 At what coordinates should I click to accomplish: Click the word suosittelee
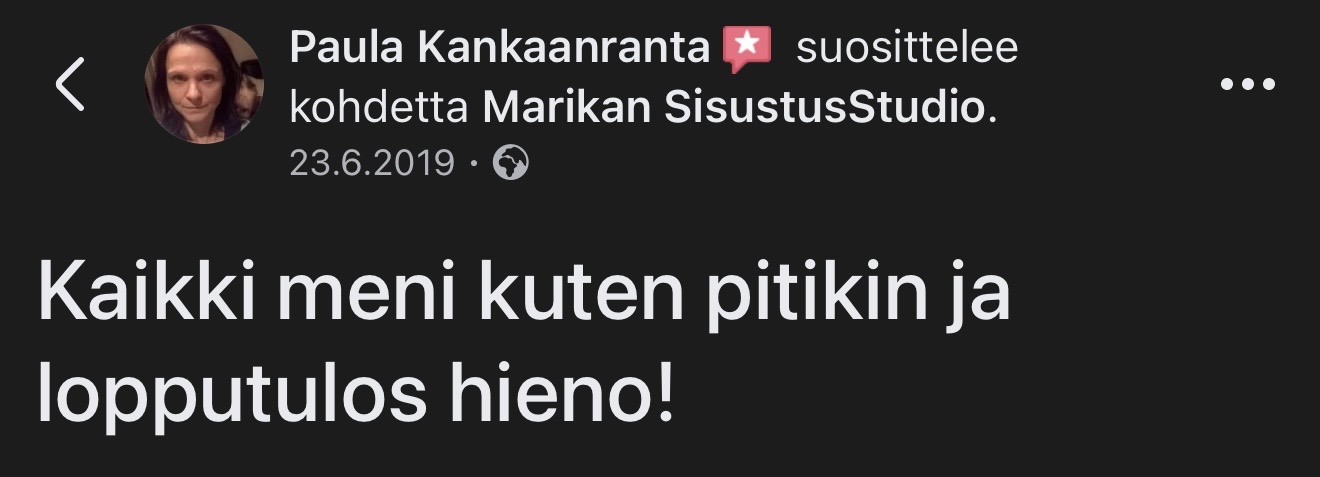click(906, 48)
